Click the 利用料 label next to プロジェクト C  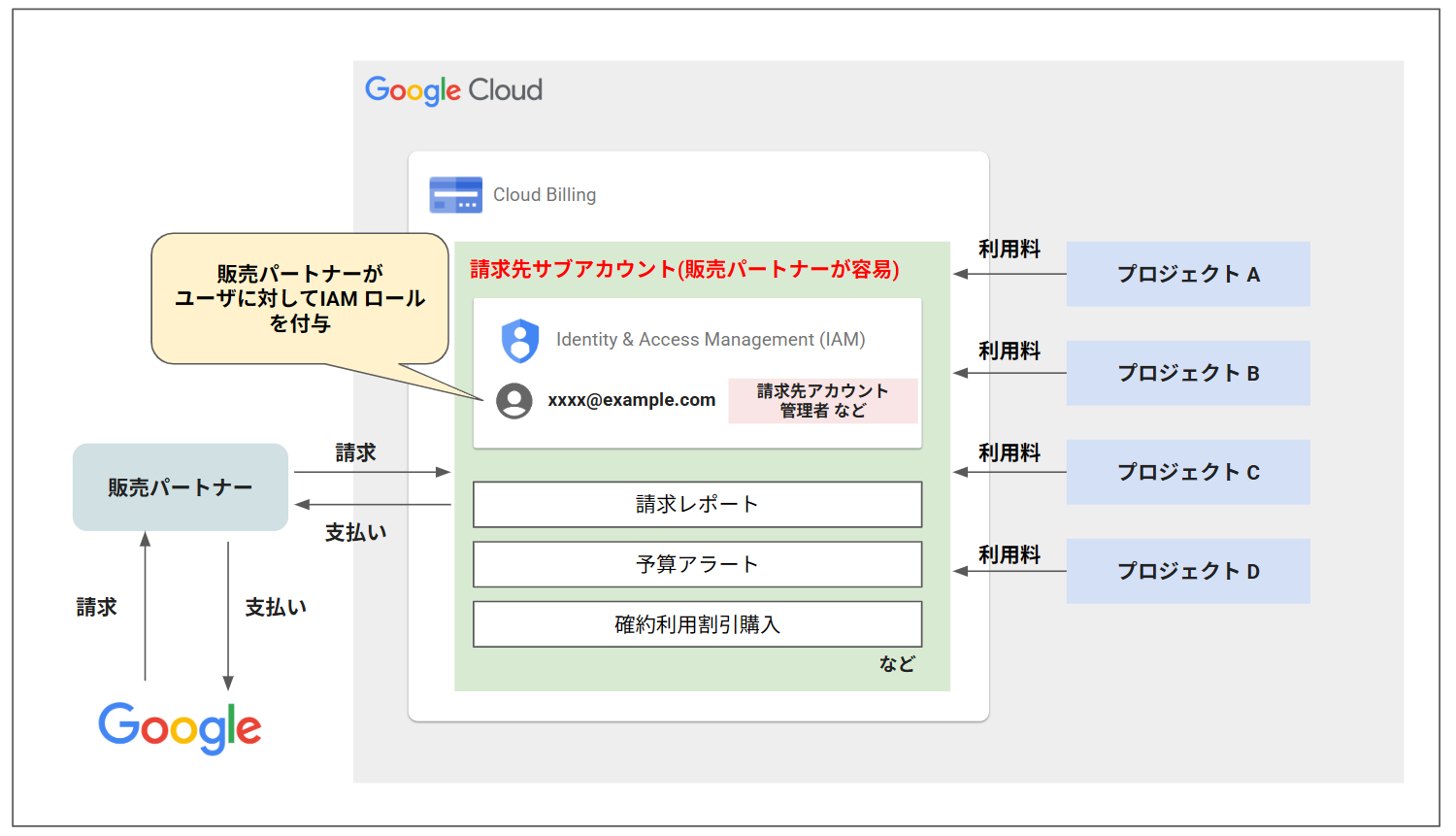[1009, 453]
